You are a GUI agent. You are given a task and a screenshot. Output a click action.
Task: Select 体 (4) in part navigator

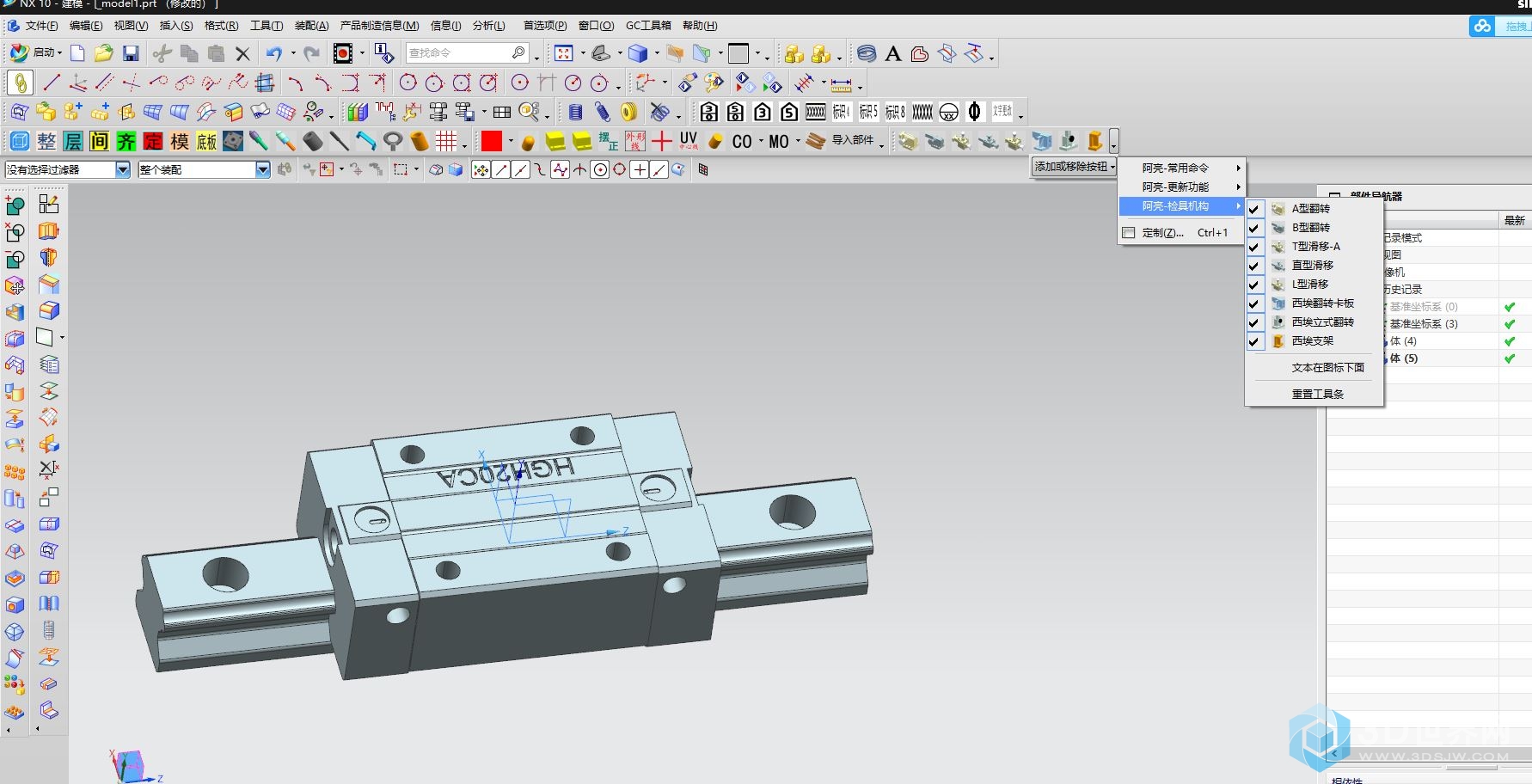pyautogui.click(x=1403, y=341)
